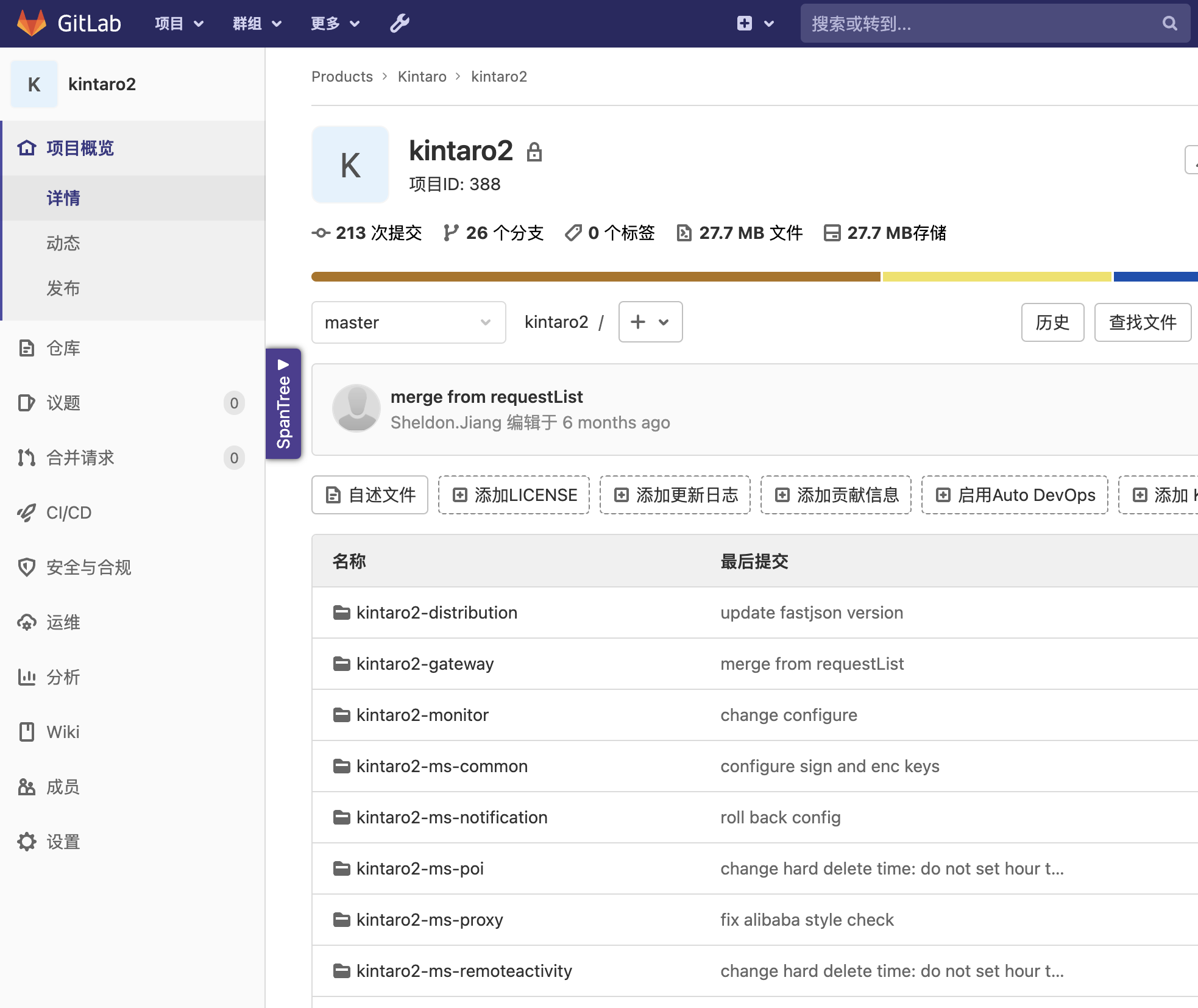The image size is (1198, 1008).
Task: Toggle the SpanTree side panel
Action: coord(283,403)
